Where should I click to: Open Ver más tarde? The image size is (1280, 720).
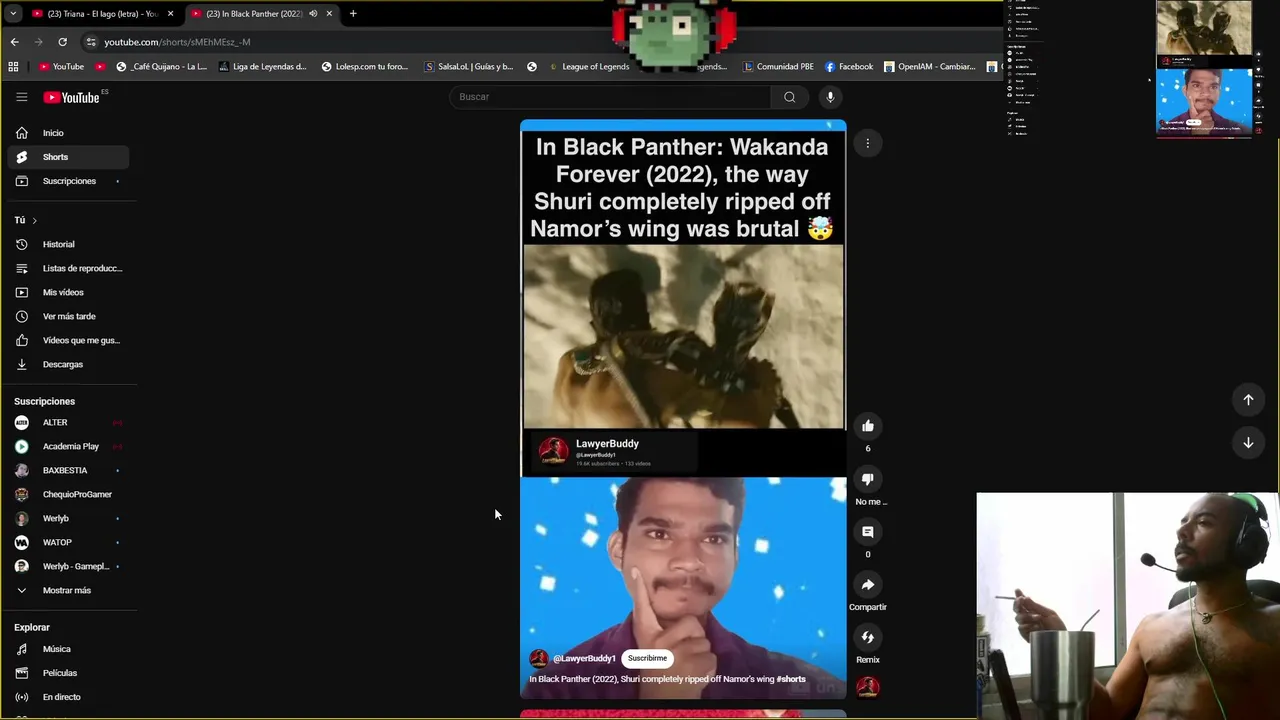(x=68, y=316)
